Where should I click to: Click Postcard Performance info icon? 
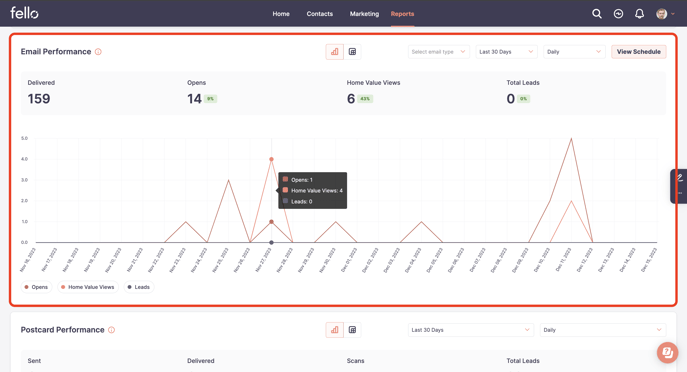click(111, 330)
